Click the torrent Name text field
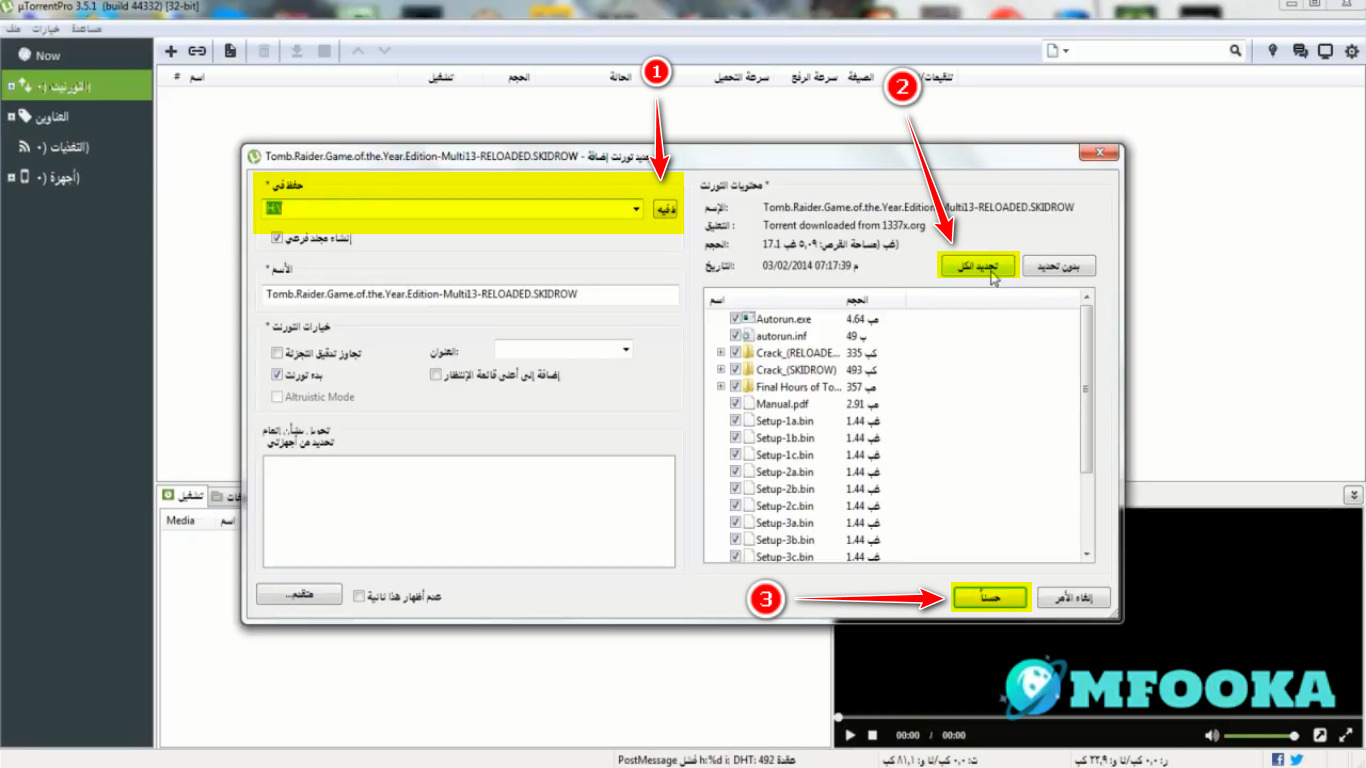 [x=470, y=295]
